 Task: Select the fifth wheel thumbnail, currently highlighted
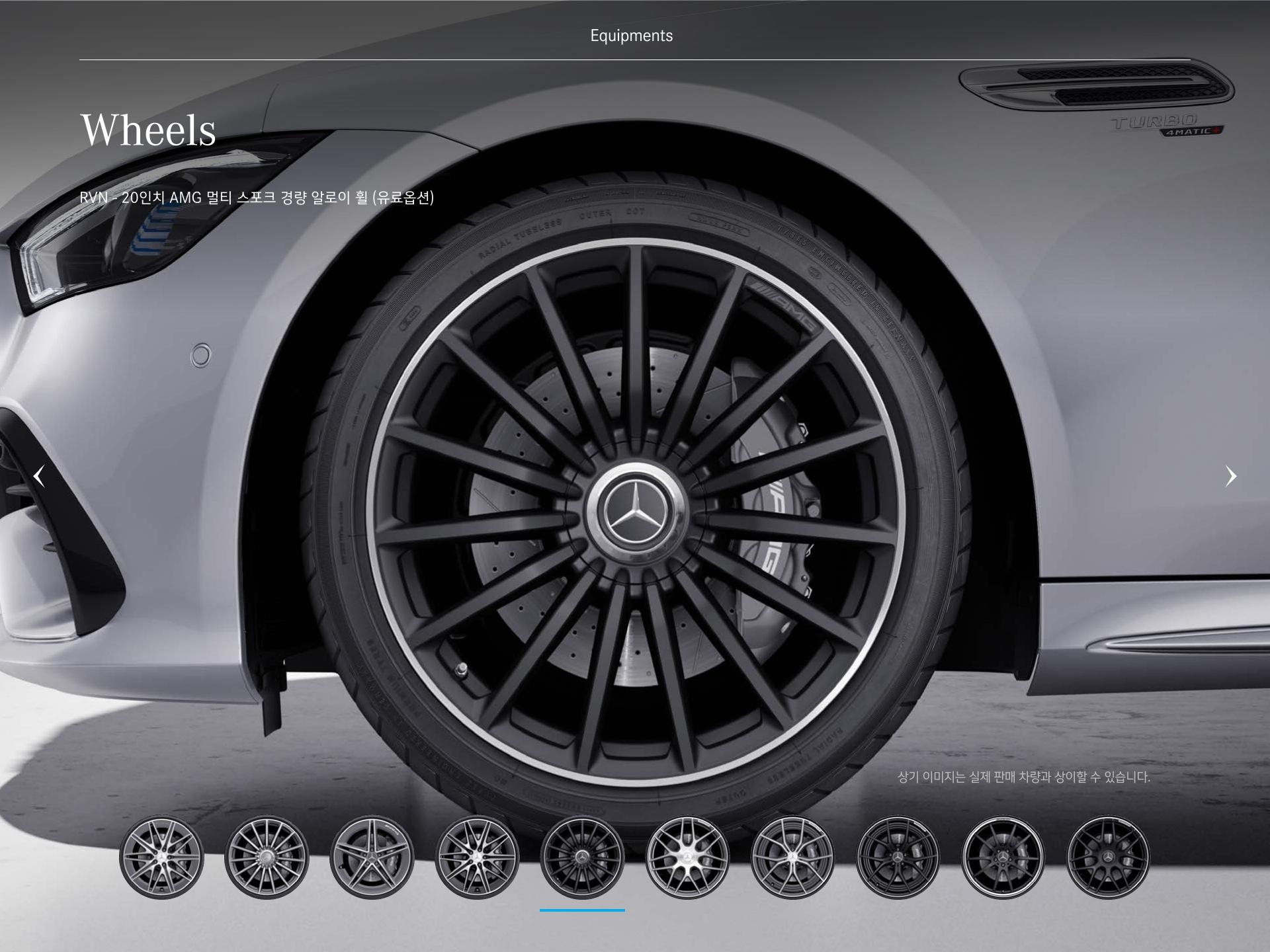582,857
